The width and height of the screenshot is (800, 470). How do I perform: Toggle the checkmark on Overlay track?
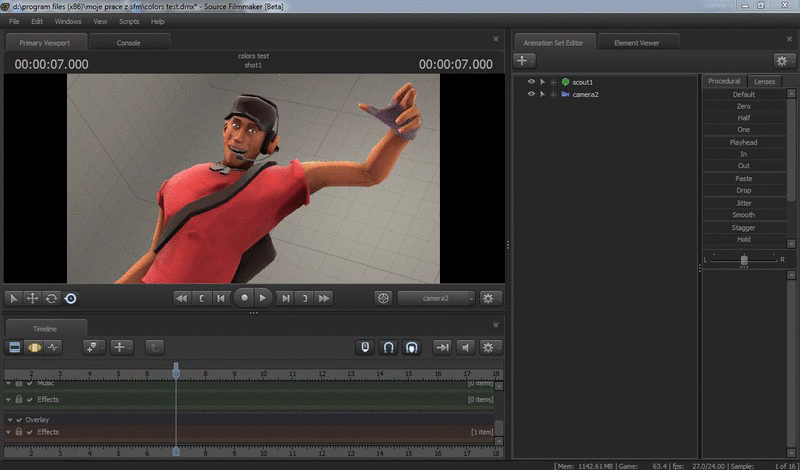[20, 420]
